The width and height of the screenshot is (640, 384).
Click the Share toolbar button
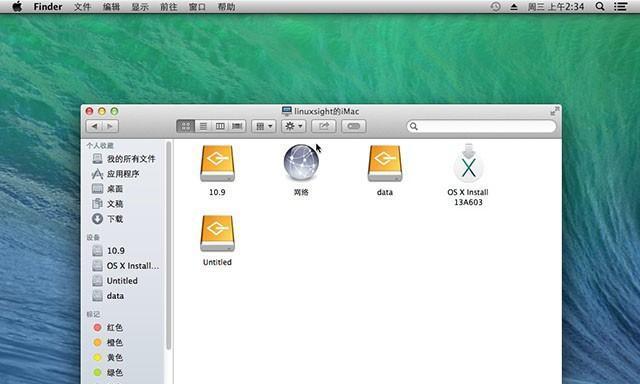click(324, 126)
